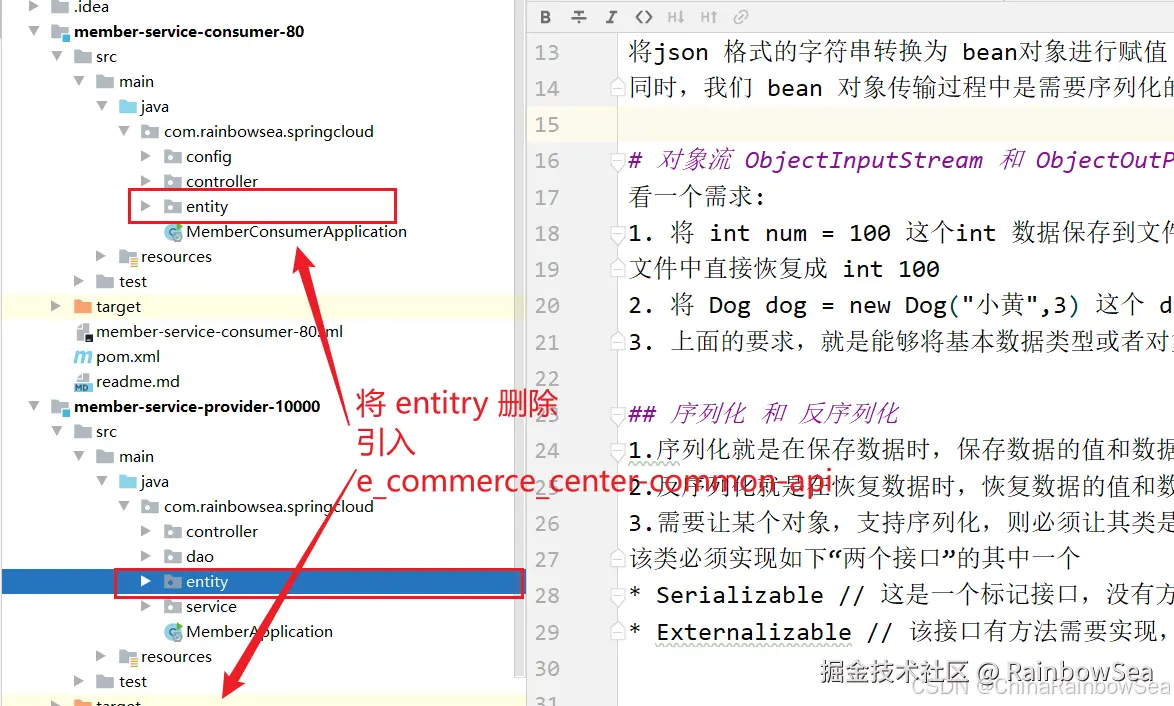Click 'Dog dog = new Dog' text on line 20

828,305
